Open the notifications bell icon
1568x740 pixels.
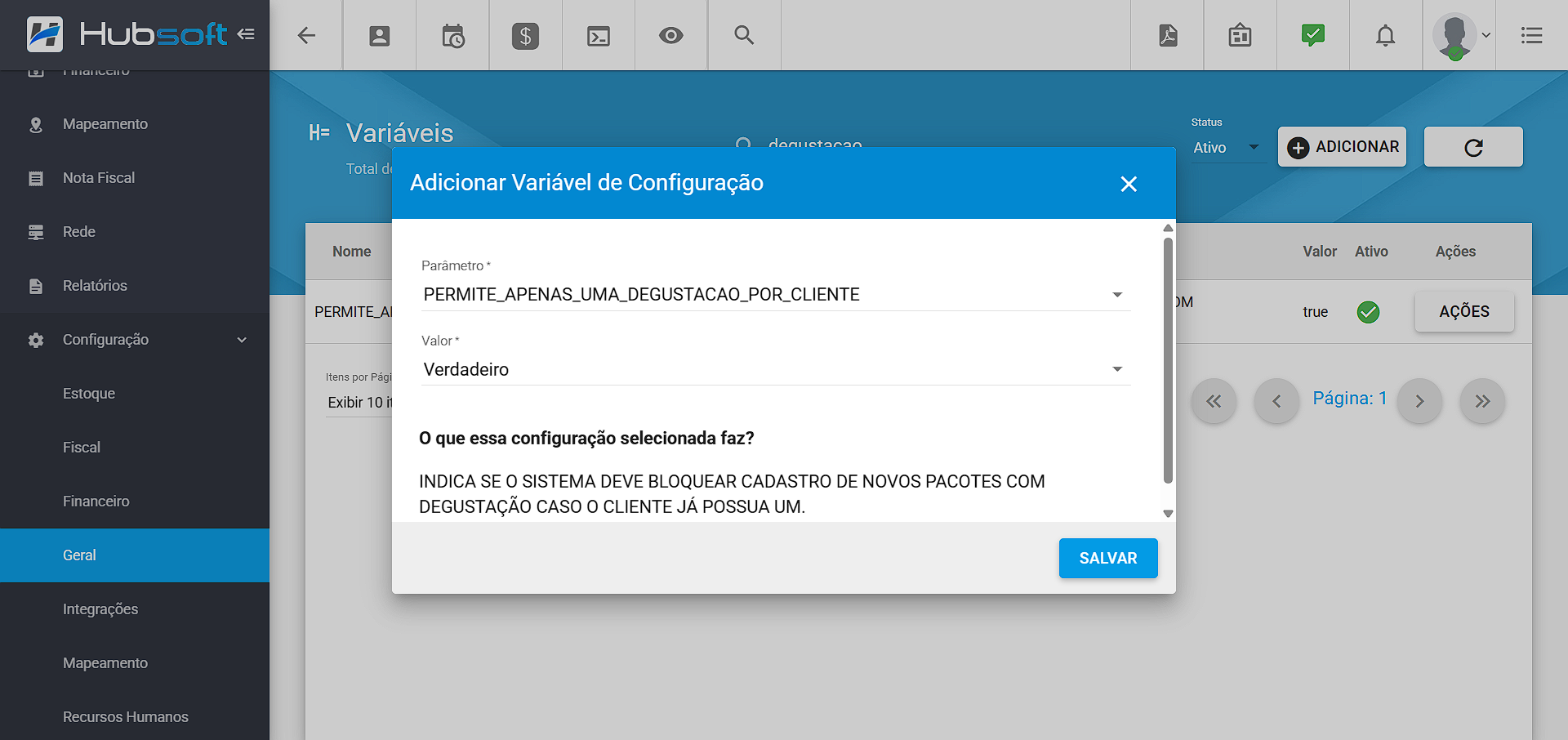tap(1386, 35)
